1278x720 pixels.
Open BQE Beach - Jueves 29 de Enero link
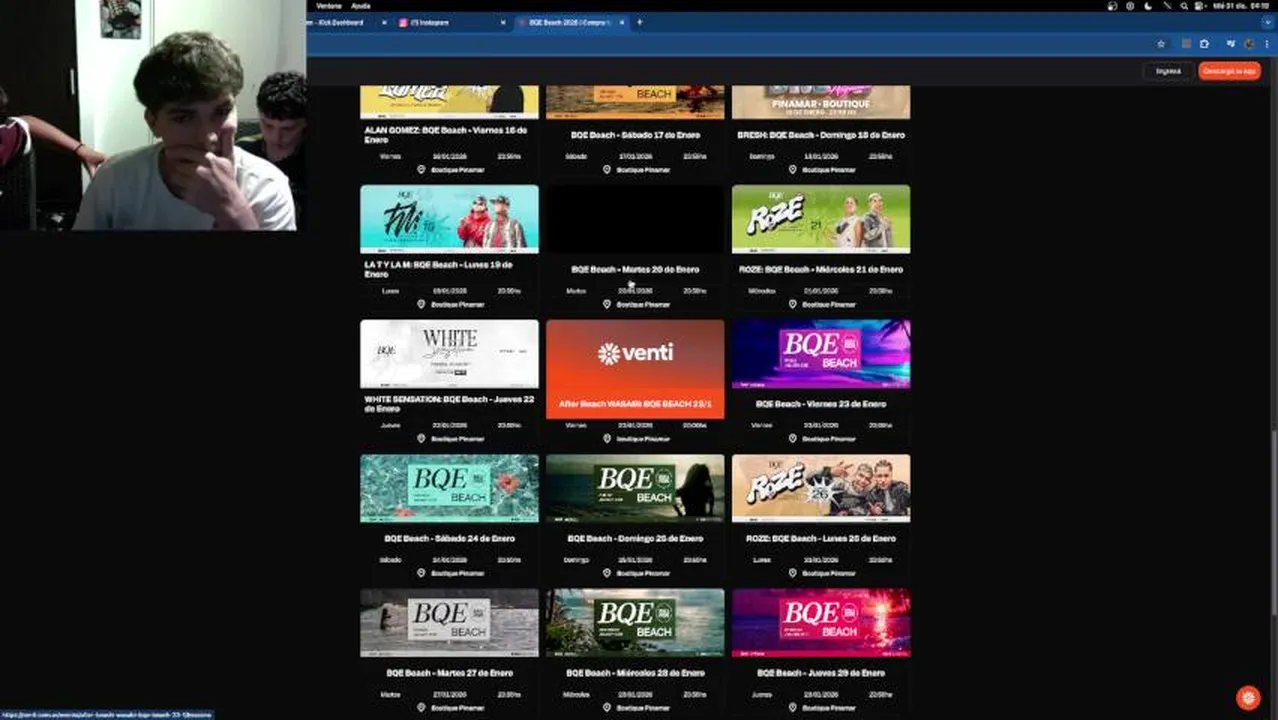[821, 673]
